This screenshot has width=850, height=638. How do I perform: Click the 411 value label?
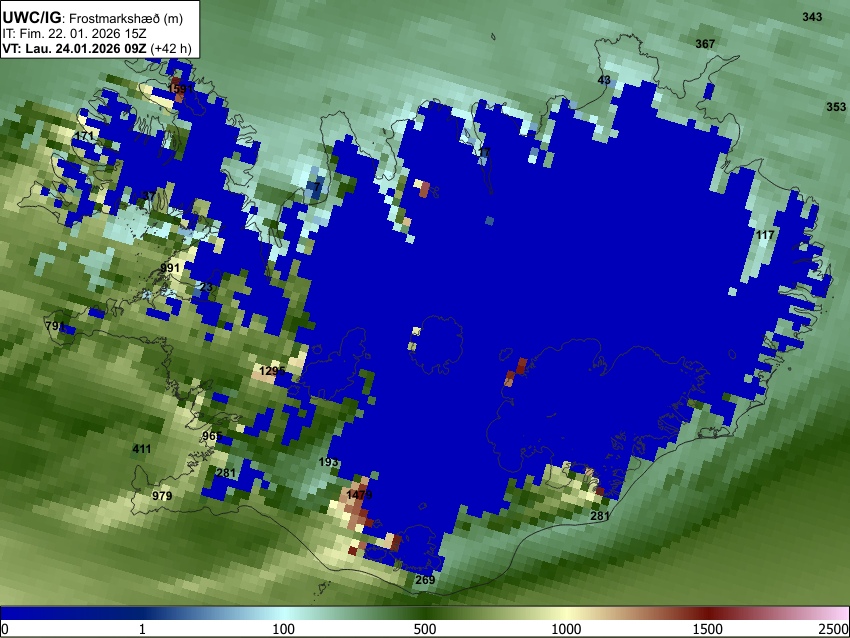tap(141, 449)
